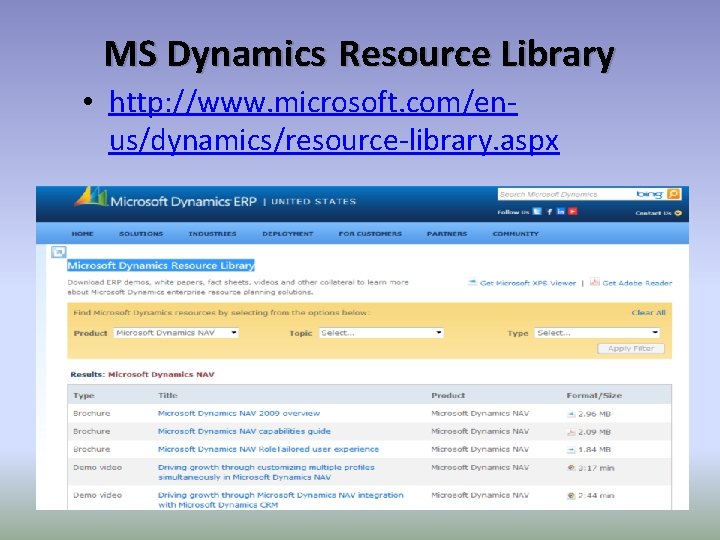This screenshot has width=720, height=540.
Task: Click the Get Adobe Reader link
Action: point(637,283)
